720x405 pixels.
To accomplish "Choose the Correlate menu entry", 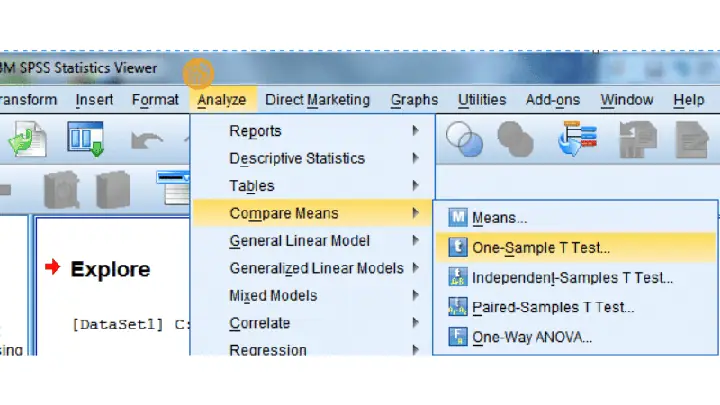I will pos(312,323).
